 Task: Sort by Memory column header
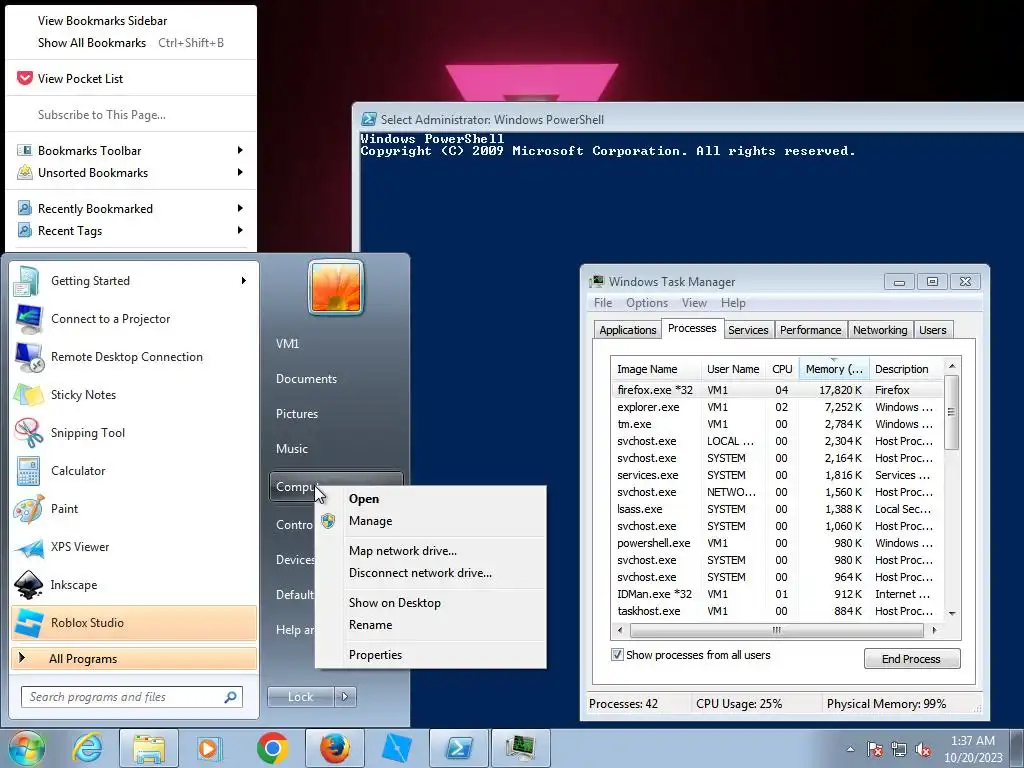[x=834, y=369]
